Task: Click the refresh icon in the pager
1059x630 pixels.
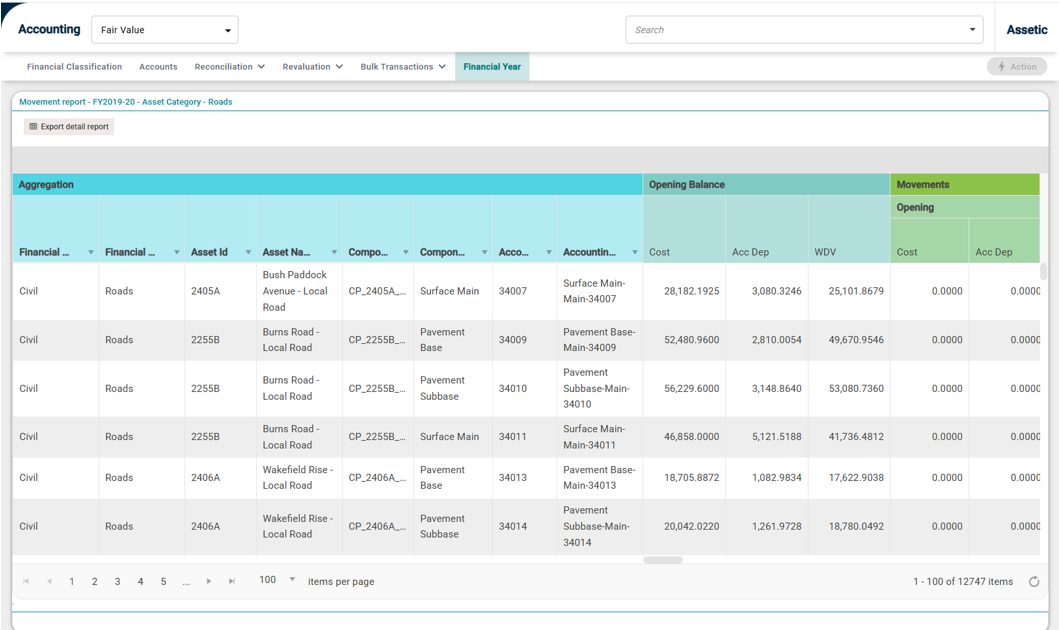Action: point(1034,581)
